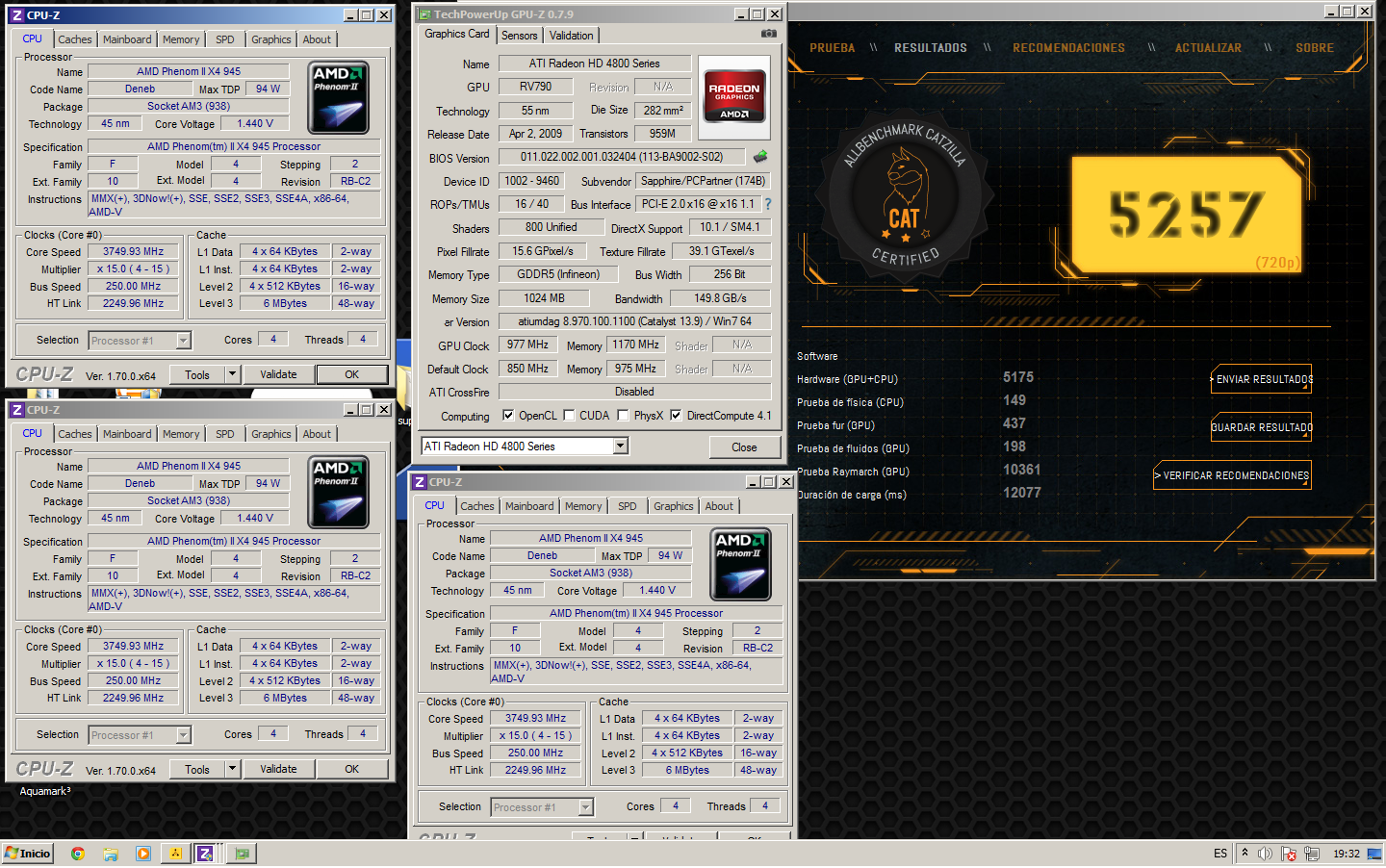Open Caches tab in upper-left CPU-Z window
This screenshot has width=1386, height=868.
(75, 39)
